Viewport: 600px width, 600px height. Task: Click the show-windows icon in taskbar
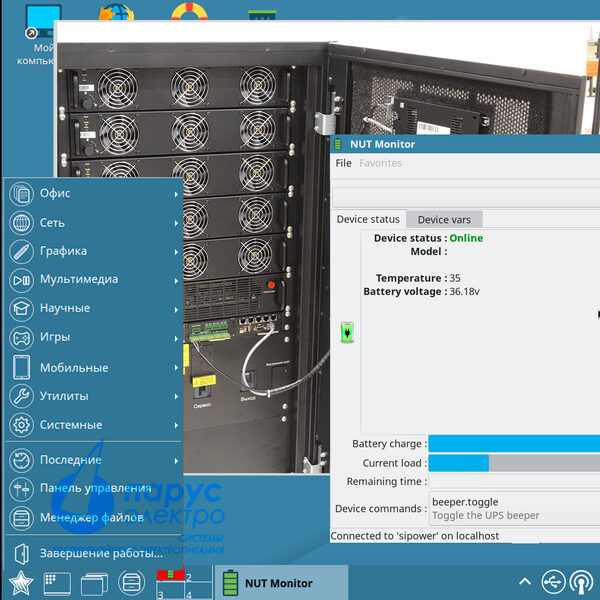[93, 583]
